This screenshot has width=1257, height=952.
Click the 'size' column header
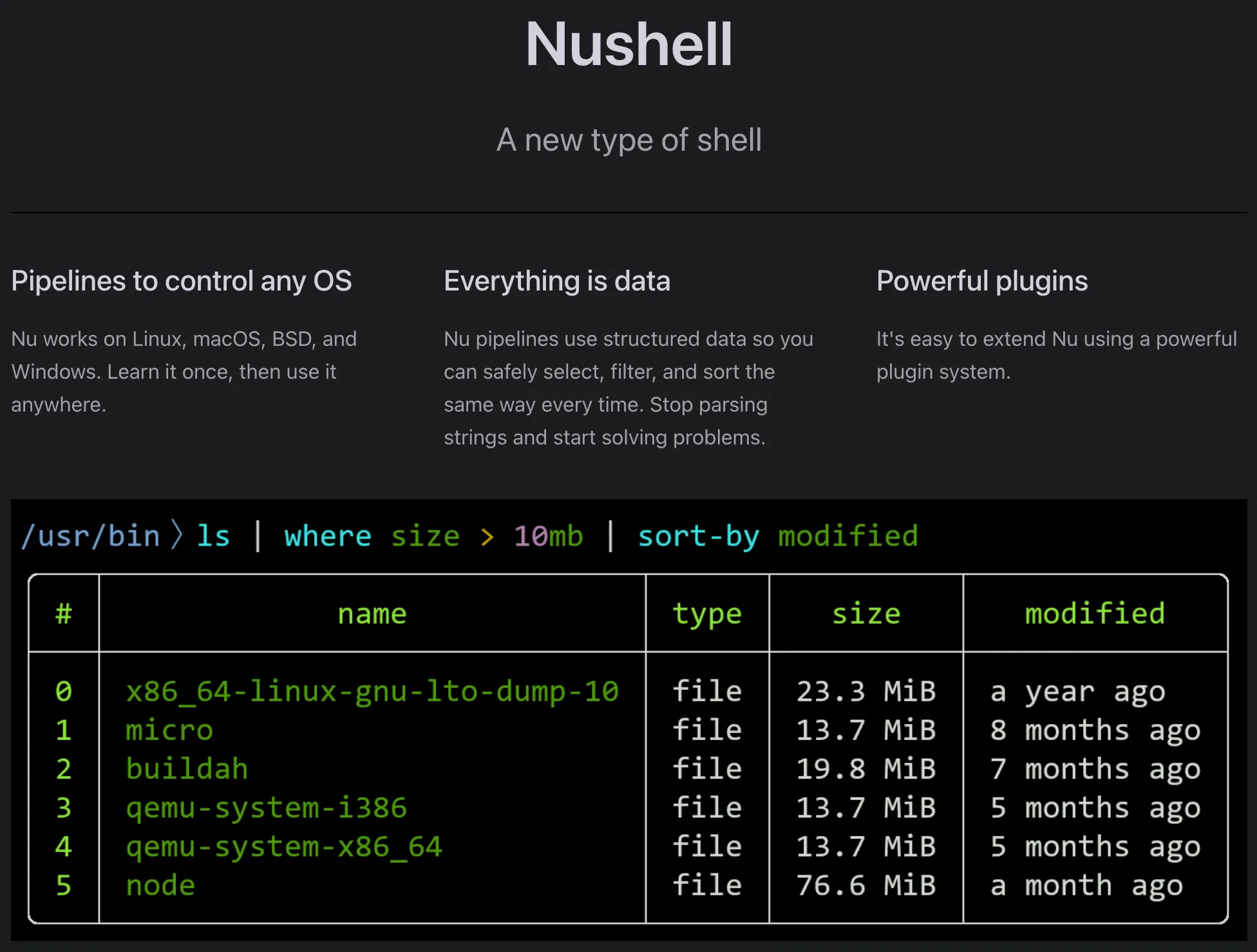[866, 613]
